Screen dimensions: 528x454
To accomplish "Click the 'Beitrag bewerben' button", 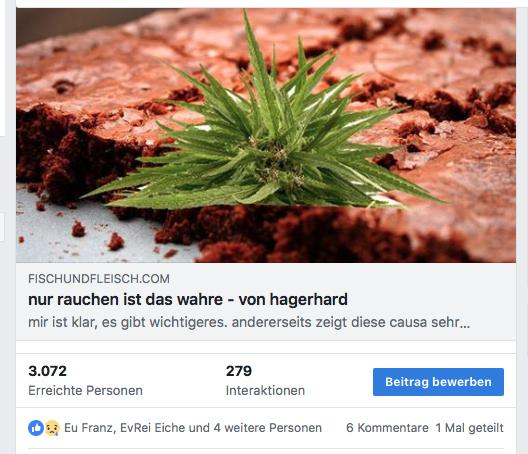I will pos(438,382).
